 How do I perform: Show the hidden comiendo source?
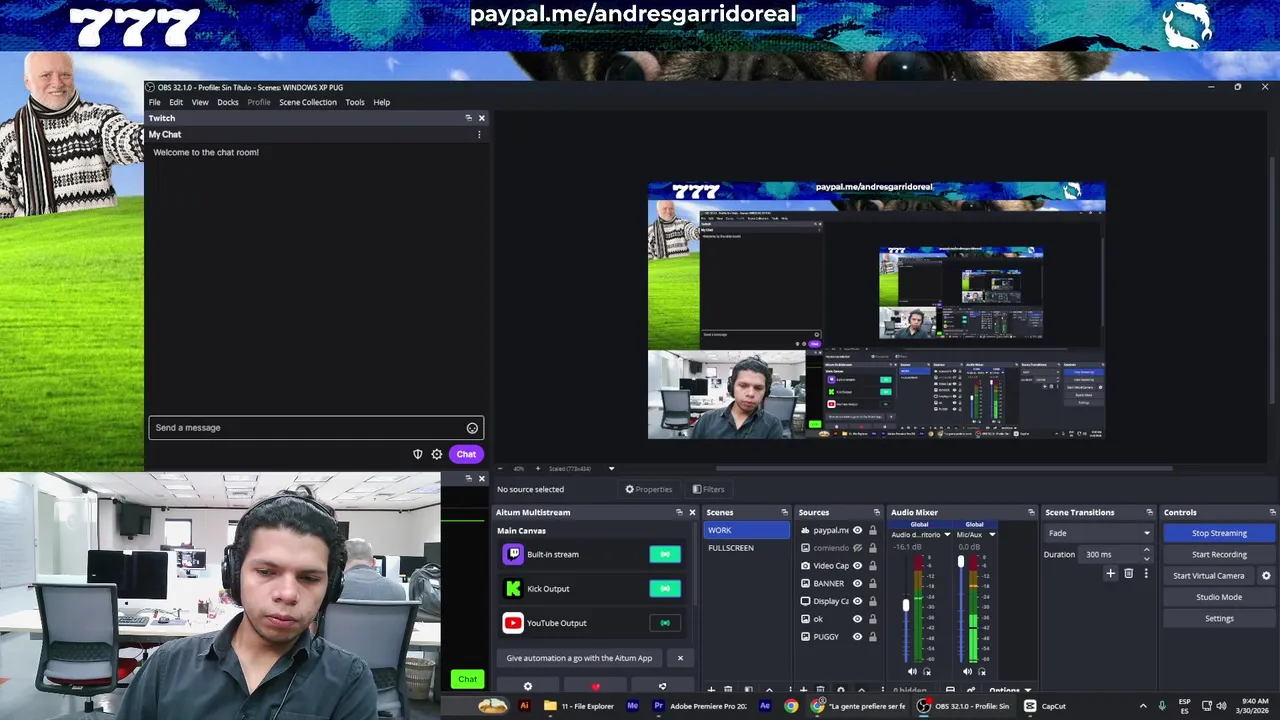(857, 548)
